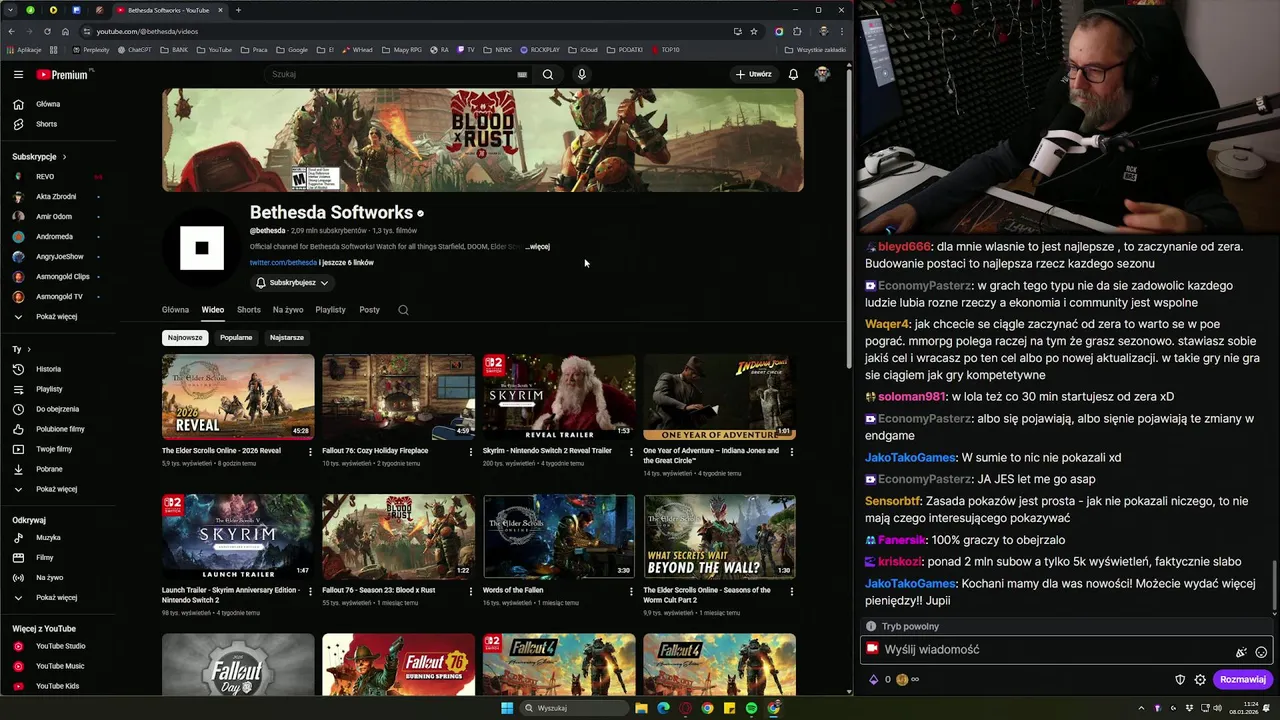The image size is (1280, 720).
Task: Open the Chrome tab search dropdown arrow
Action: 11,10
